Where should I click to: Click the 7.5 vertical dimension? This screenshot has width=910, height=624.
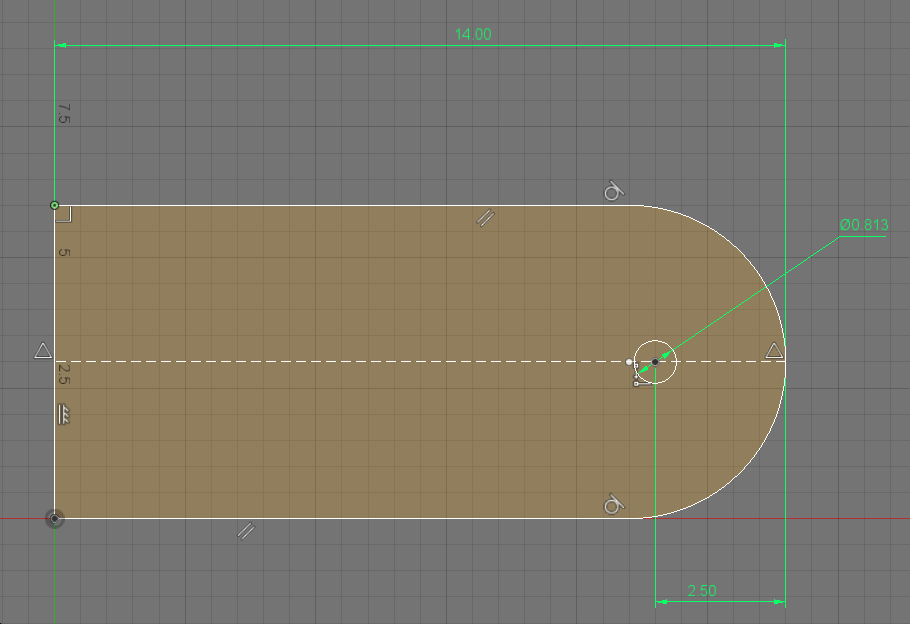[63, 113]
